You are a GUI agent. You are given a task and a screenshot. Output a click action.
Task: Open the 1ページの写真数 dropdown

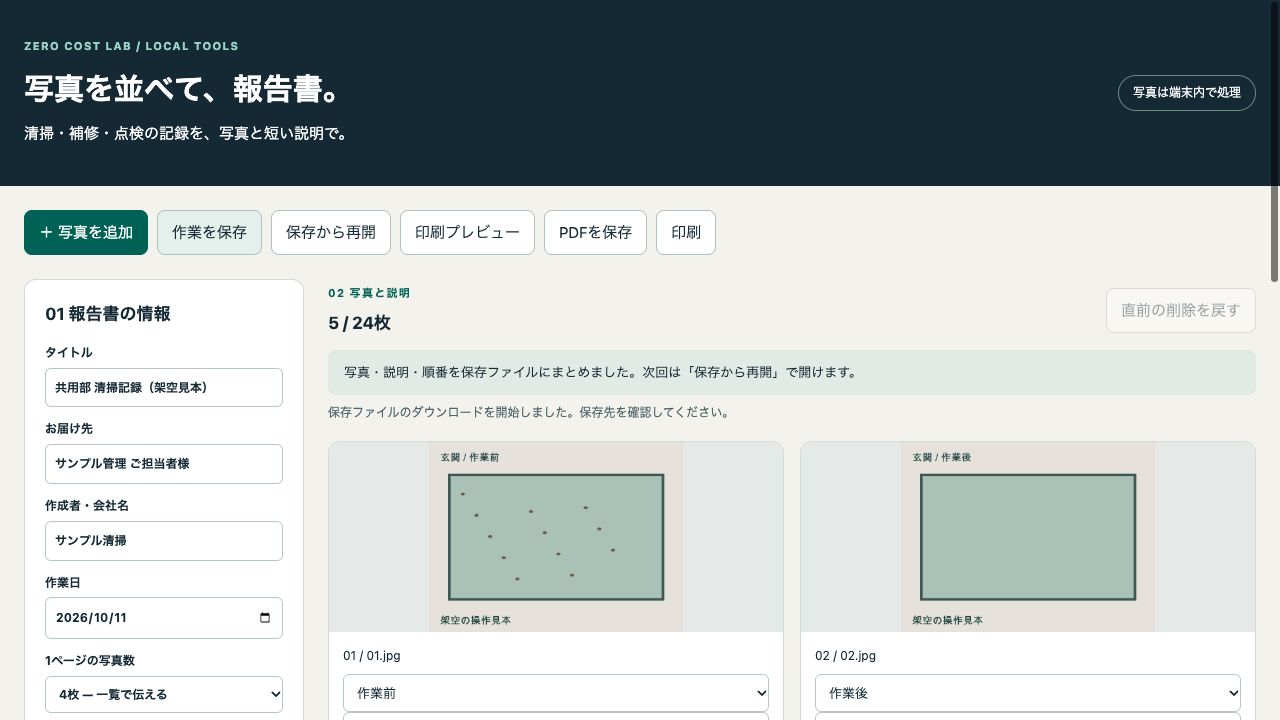pyautogui.click(x=164, y=694)
